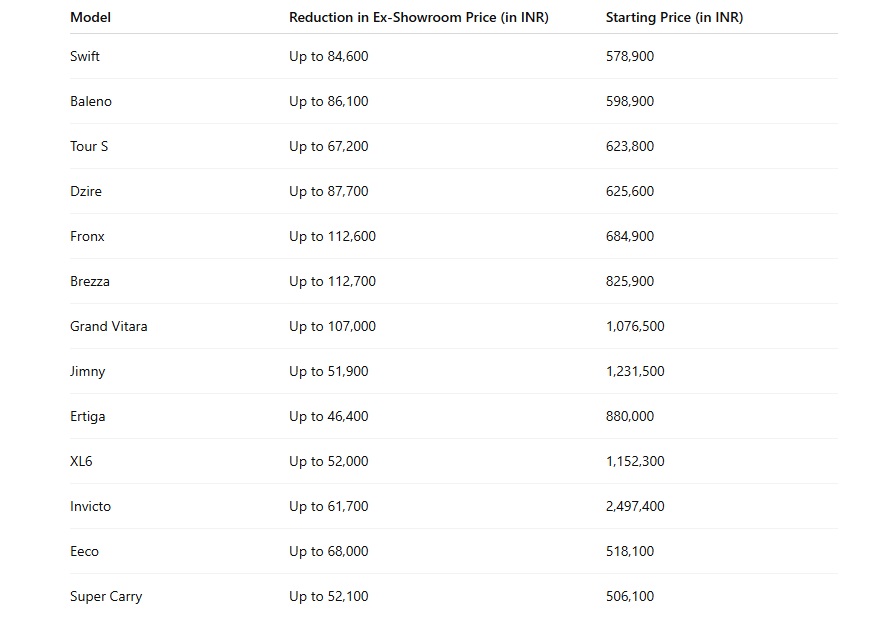
Task: Click Swift starting price 578,900
Action: [630, 56]
